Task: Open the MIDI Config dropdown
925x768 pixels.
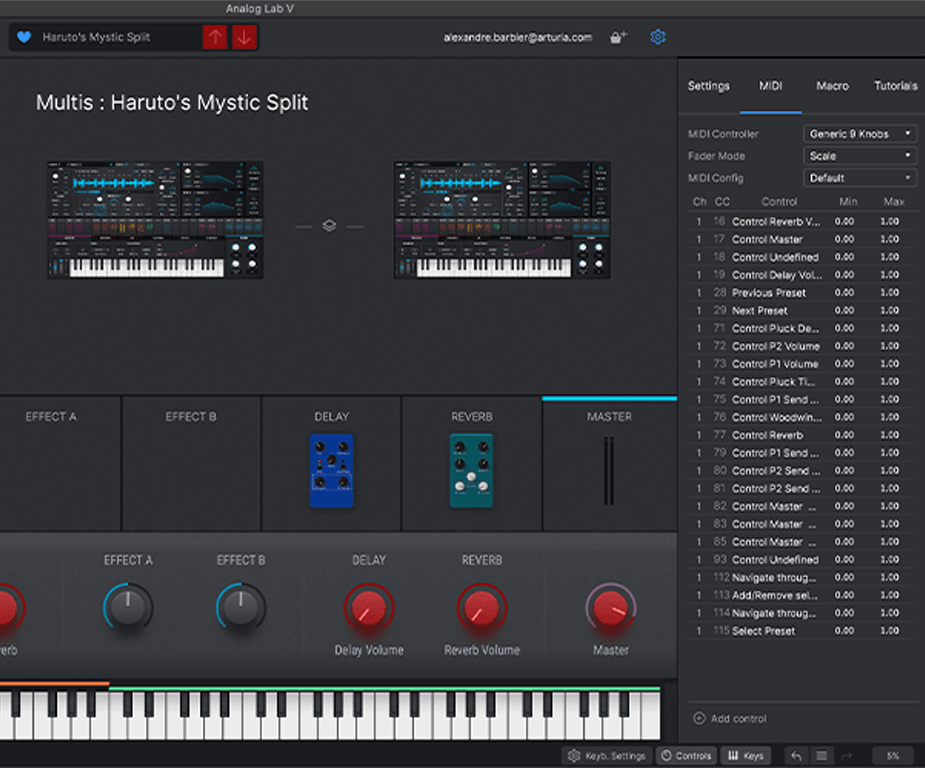Action: (860, 178)
